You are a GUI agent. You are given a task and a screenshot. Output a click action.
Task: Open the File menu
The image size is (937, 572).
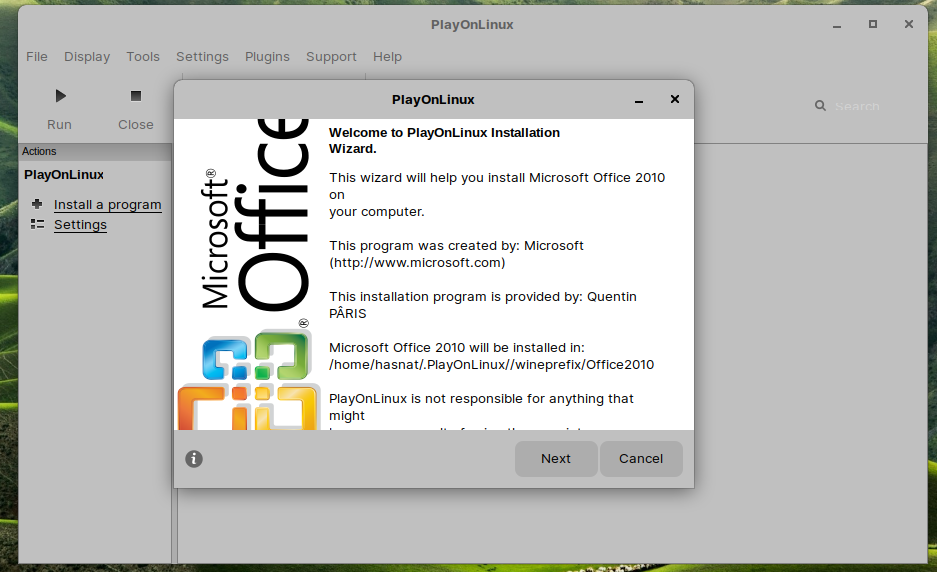[36, 57]
